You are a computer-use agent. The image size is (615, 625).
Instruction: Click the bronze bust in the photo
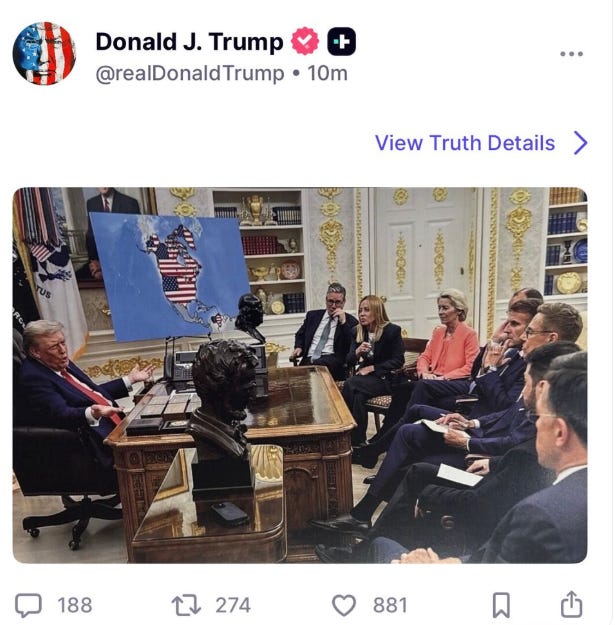click(223, 403)
